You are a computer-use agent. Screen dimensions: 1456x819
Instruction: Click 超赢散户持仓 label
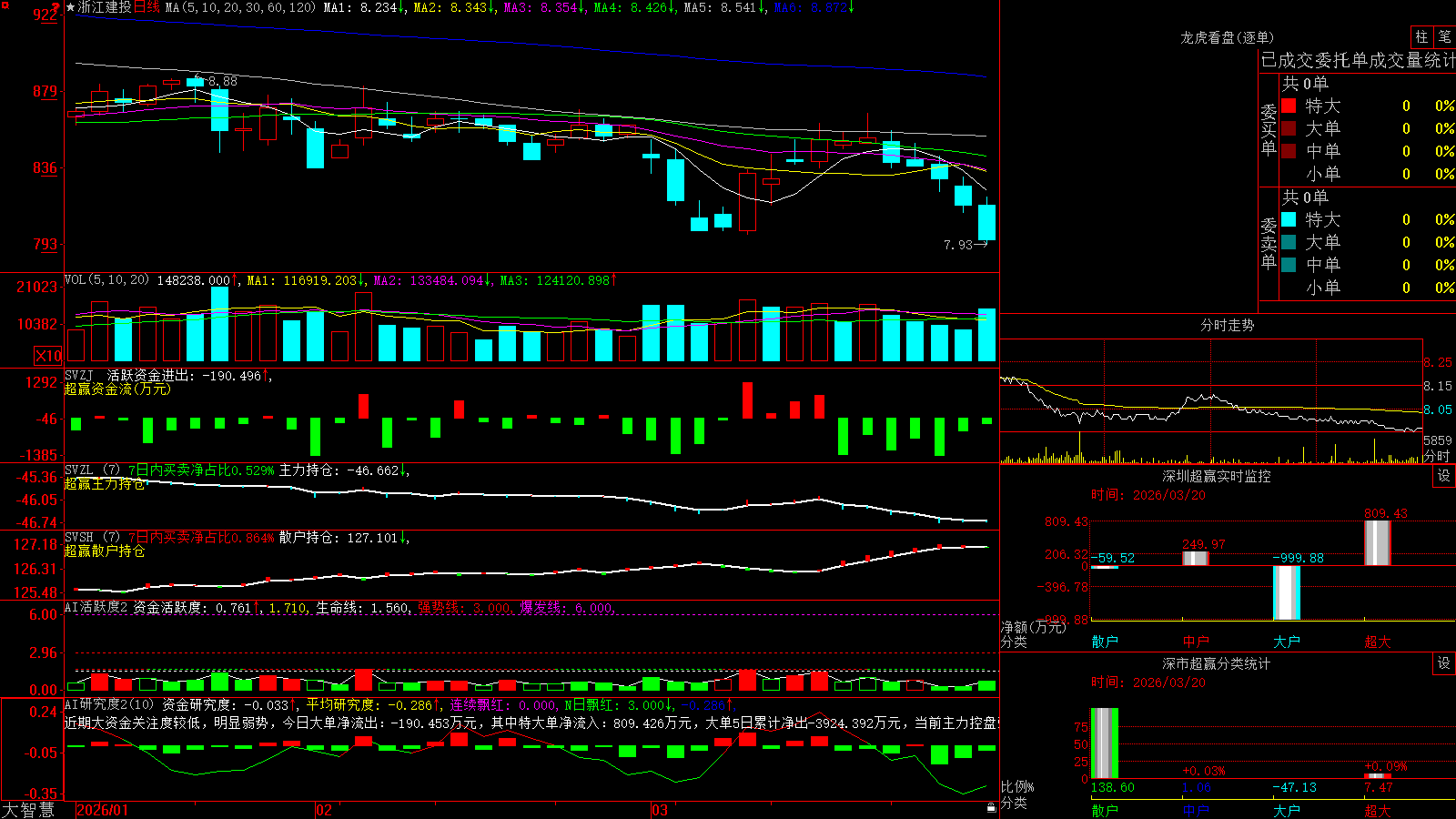[105, 551]
